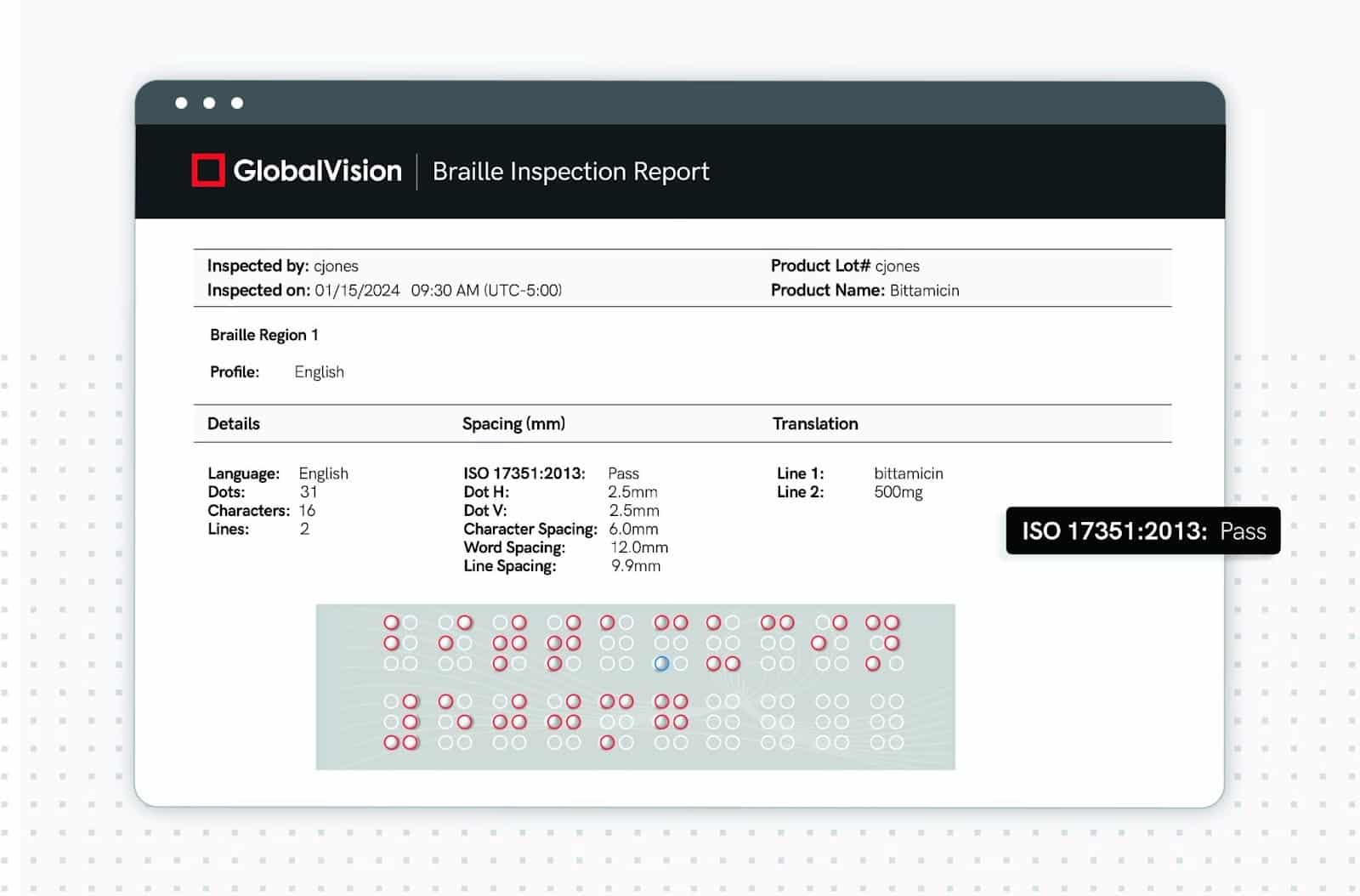Click the red traffic-light window dot

click(x=182, y=103)
